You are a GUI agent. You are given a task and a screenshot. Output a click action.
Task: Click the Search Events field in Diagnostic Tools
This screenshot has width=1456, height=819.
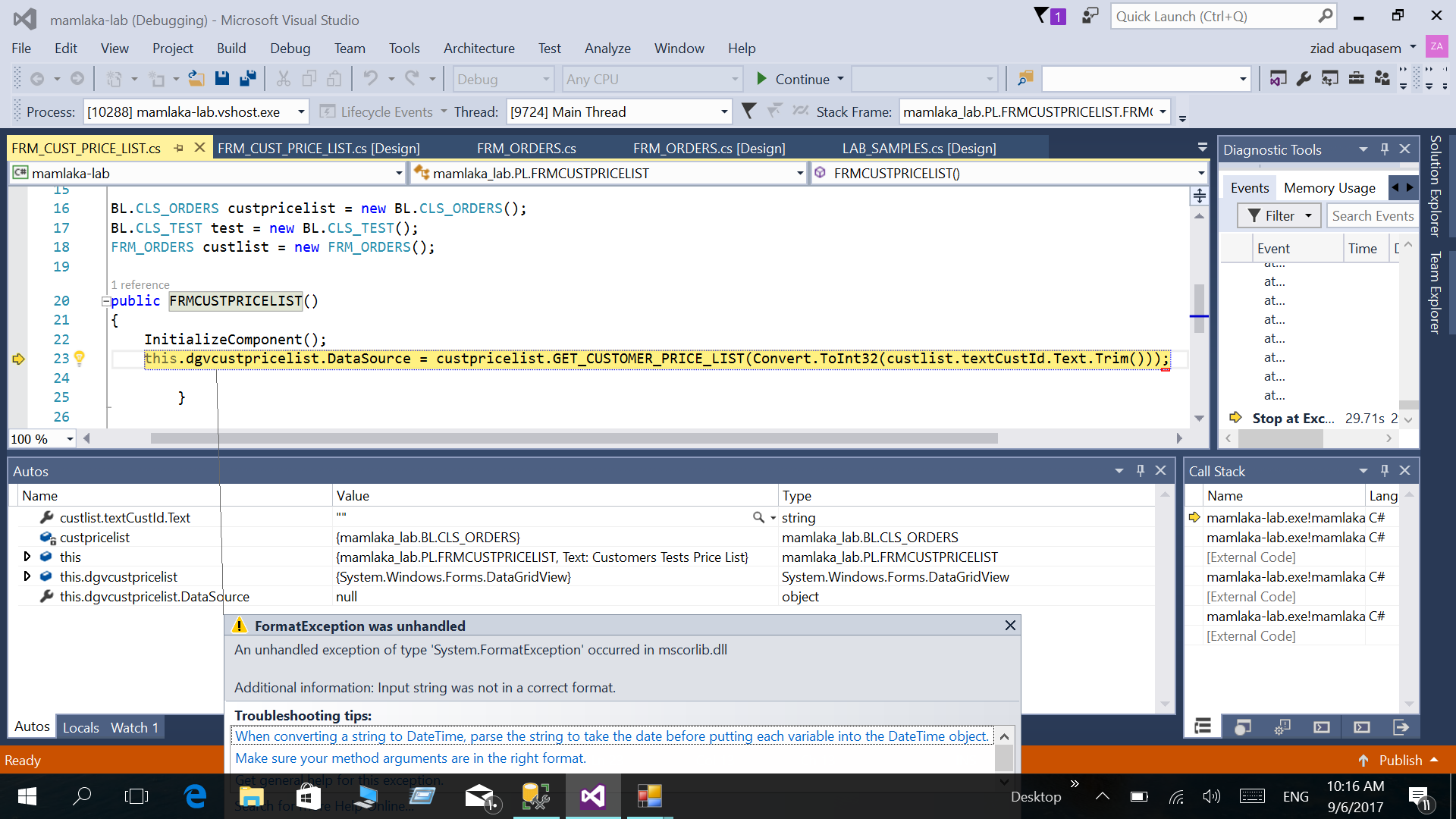pos(1373,215)
